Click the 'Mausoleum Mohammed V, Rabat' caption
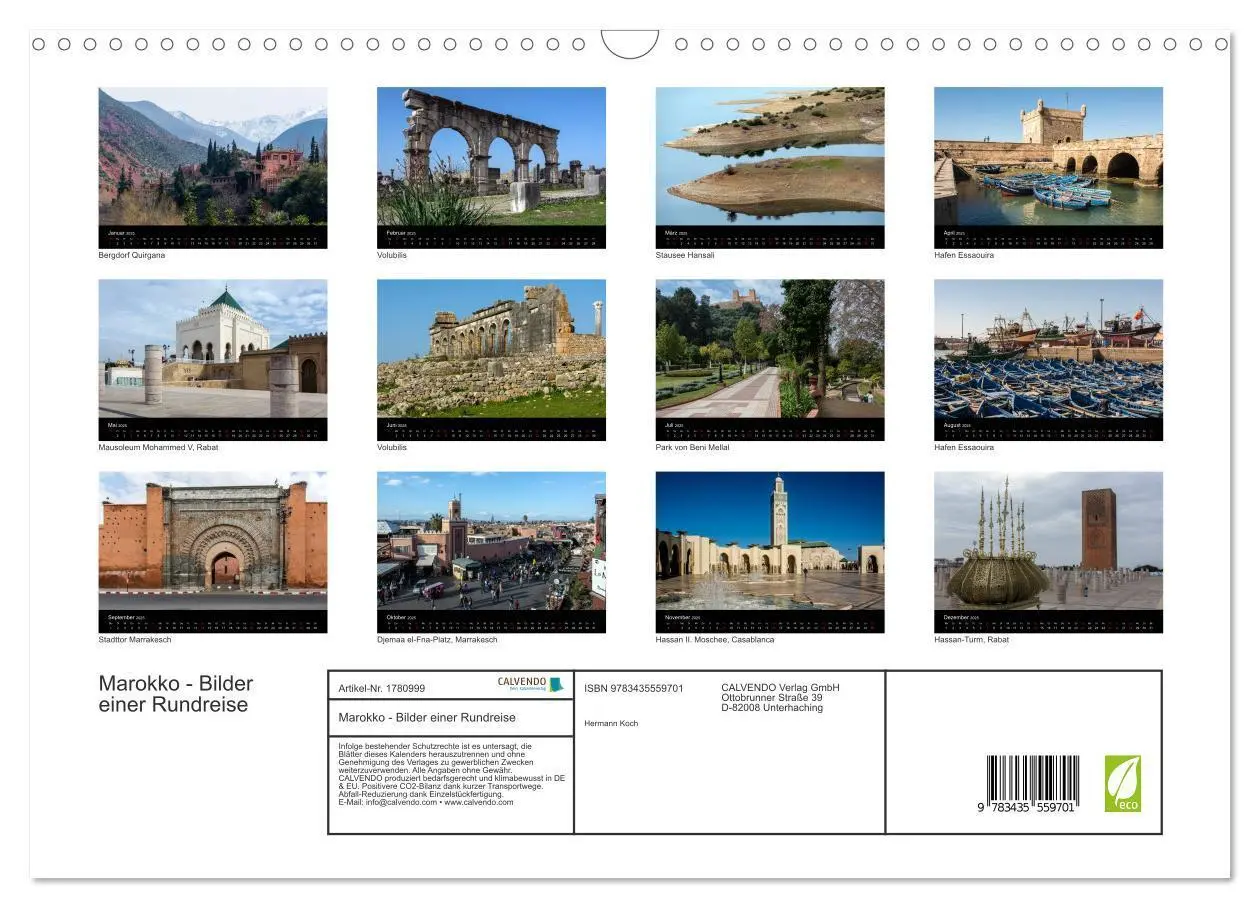 tap(158, 447)
